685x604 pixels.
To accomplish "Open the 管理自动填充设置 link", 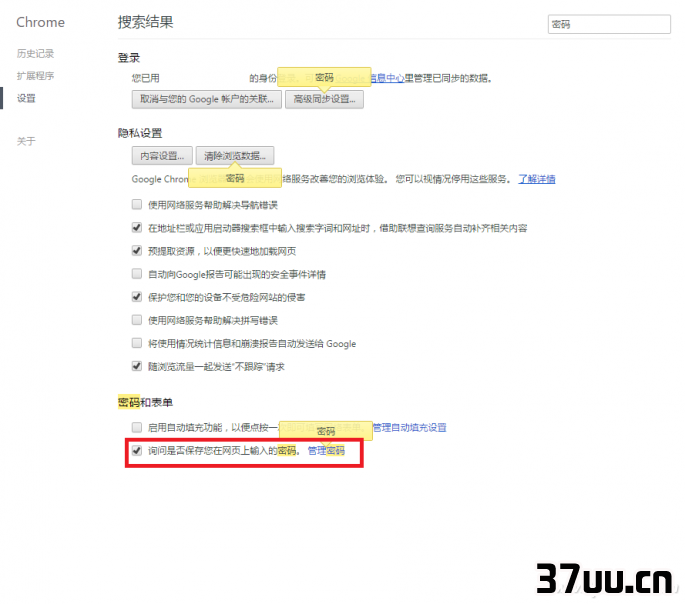I will tap(409, 428).
